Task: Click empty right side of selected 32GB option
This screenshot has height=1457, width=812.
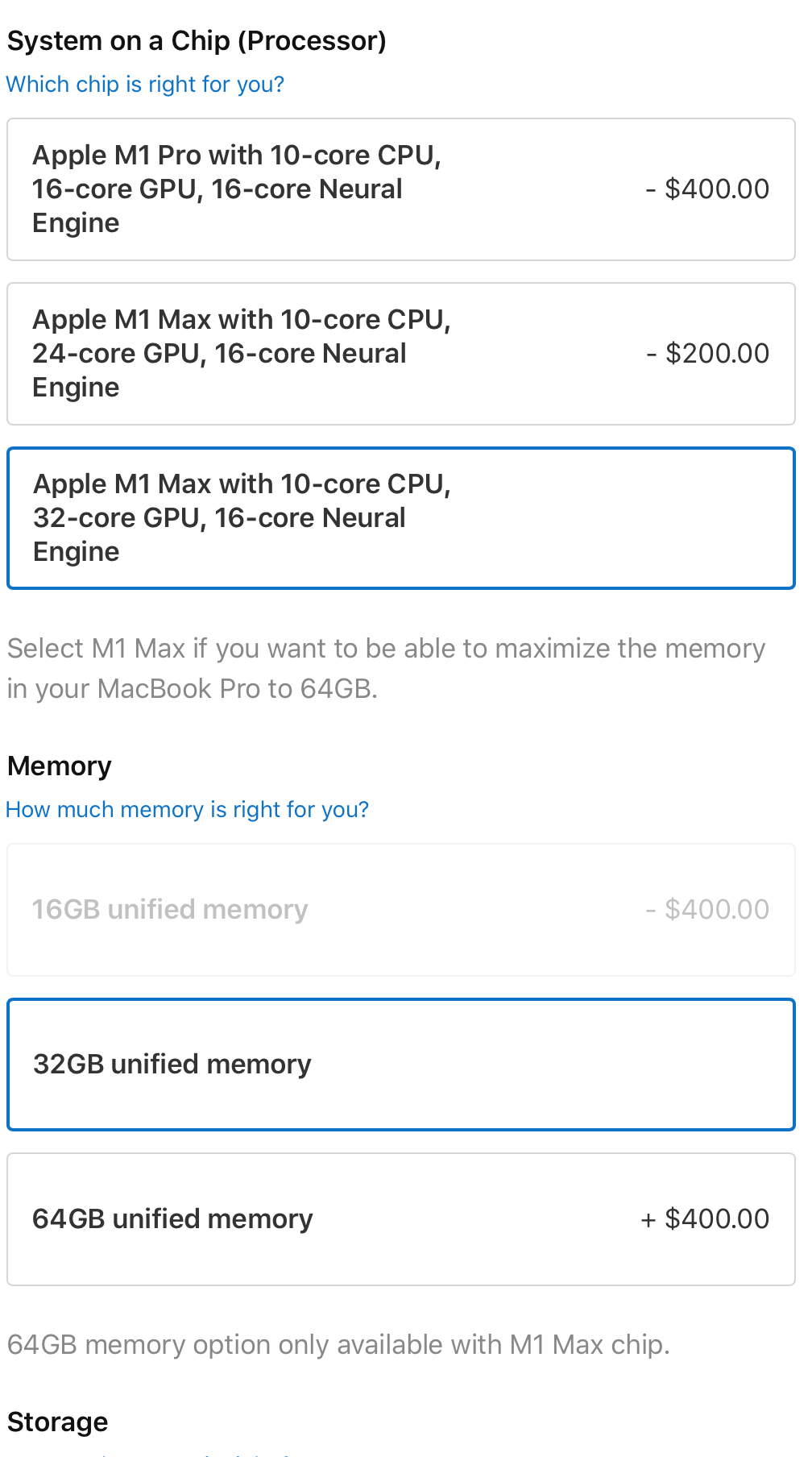Action: coord(644,1065)
